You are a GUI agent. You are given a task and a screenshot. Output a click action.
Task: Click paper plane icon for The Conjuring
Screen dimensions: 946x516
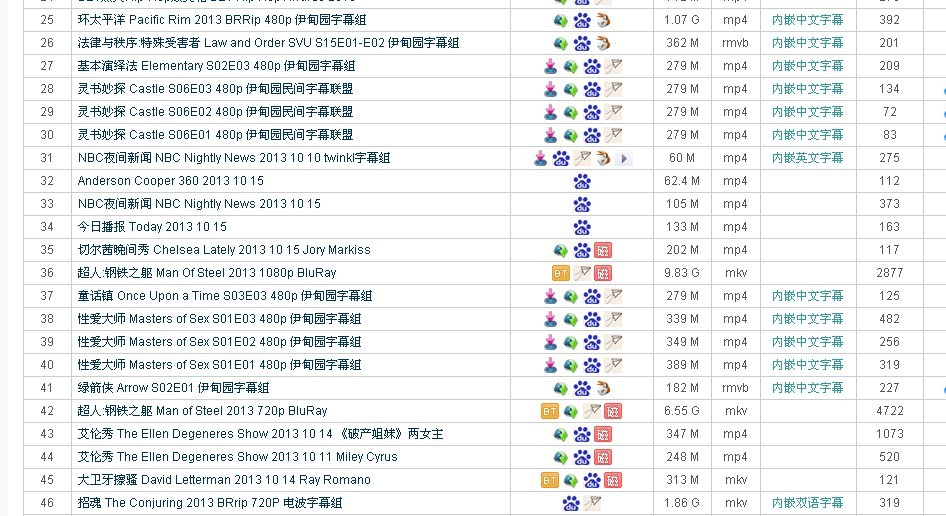(x=592, y=502)
